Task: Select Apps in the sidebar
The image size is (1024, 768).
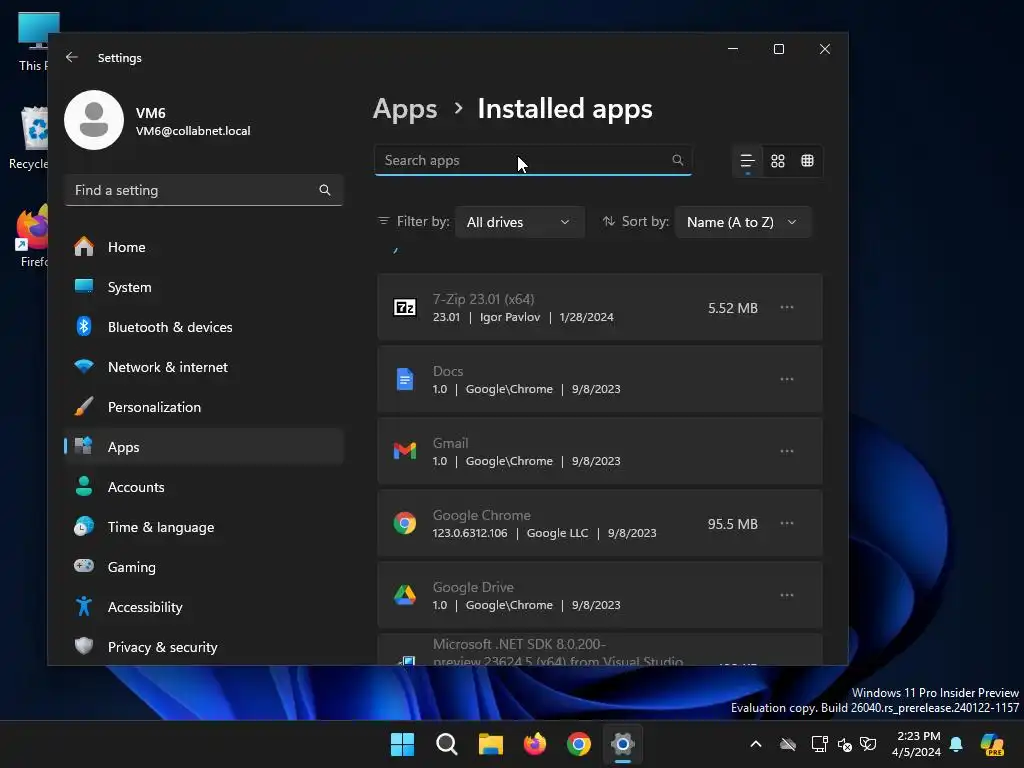Action: click(204, 447)
